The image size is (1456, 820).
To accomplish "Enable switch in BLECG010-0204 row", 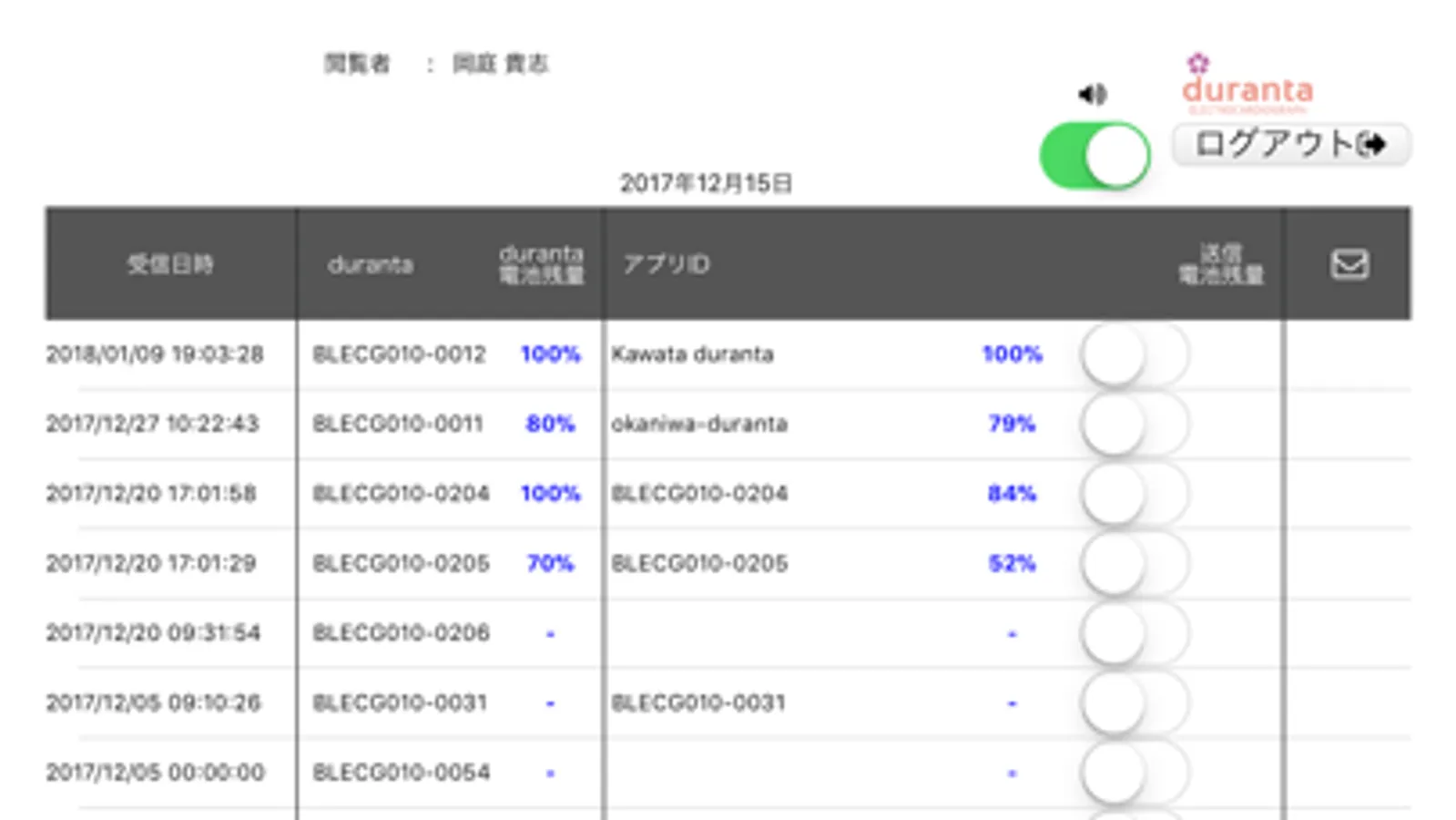I will (1135, 493).
